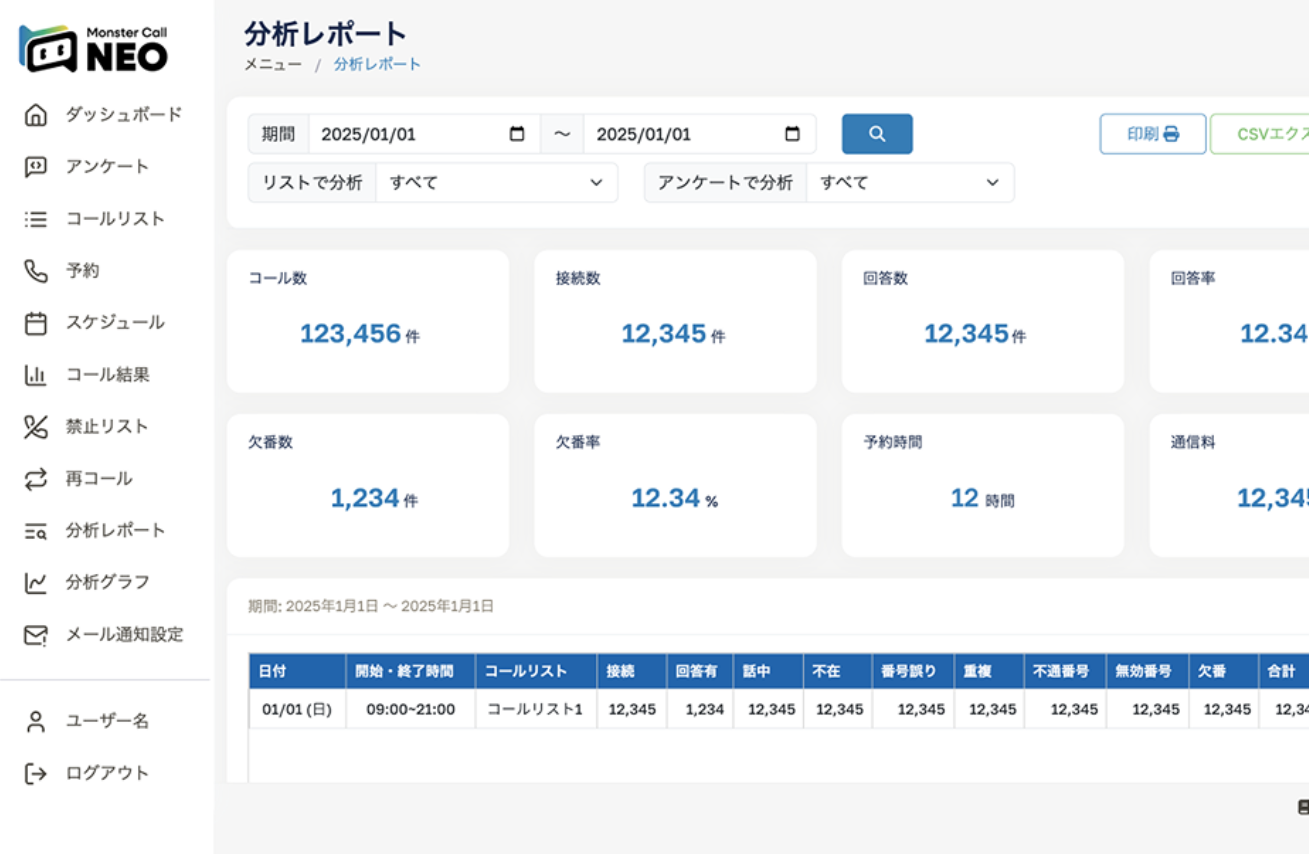Click the Monster Call NEO logo
This screenshot has width=1309, height=854.
pyautogui.click(x=94, y=49)
